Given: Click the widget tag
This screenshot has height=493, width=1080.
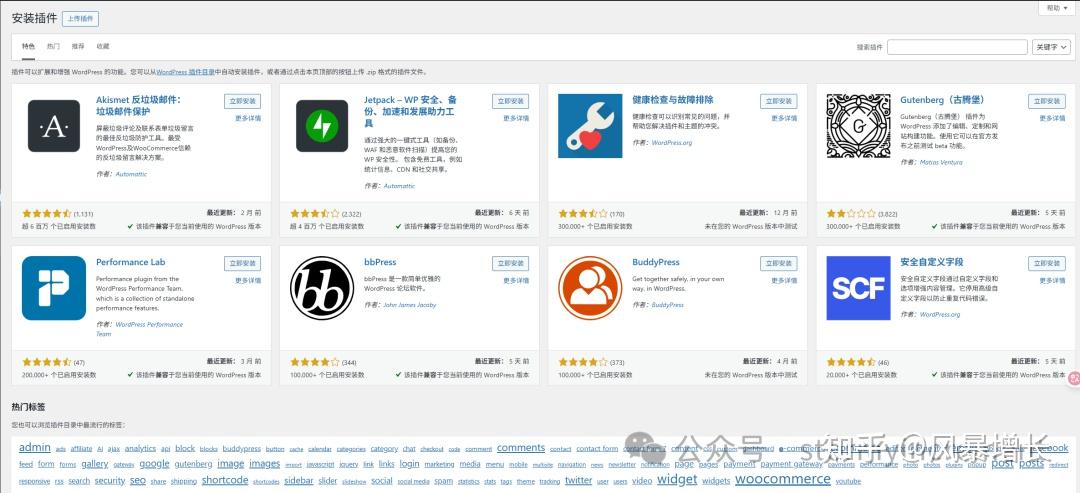Looking at the screenshot, I should coord(677,479).
